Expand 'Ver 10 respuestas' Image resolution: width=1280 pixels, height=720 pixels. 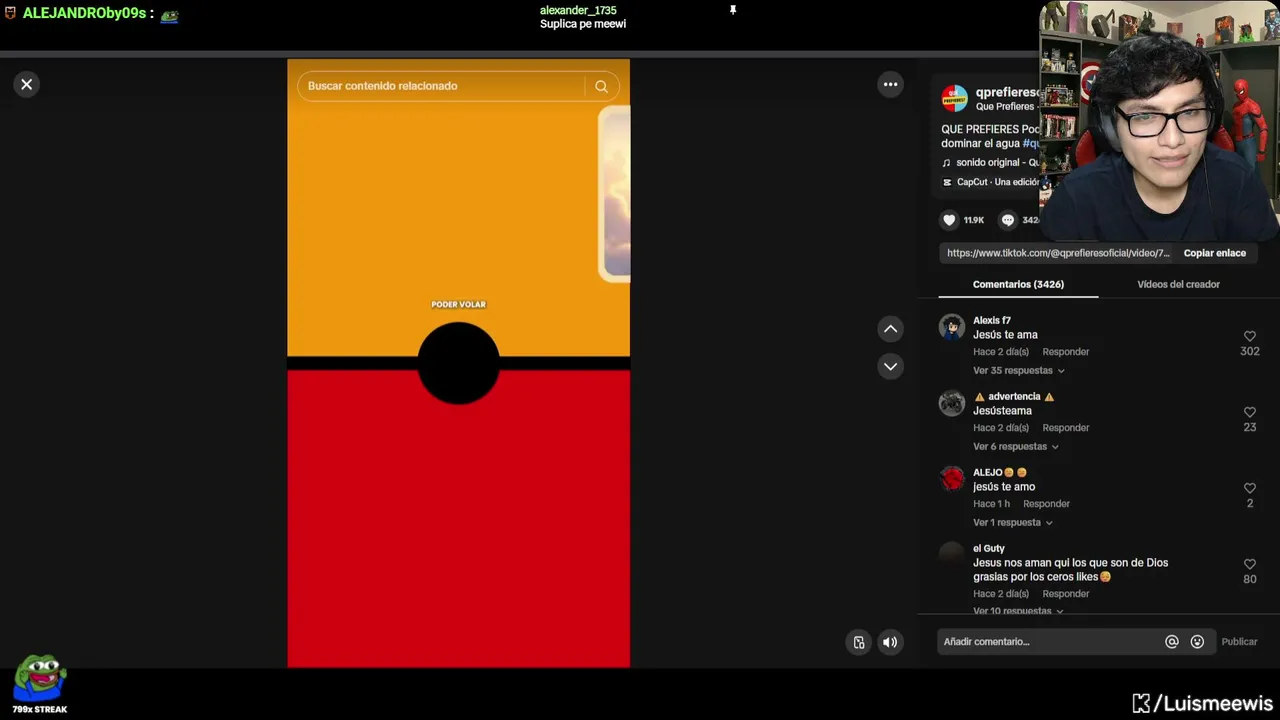click(1018, 610)
